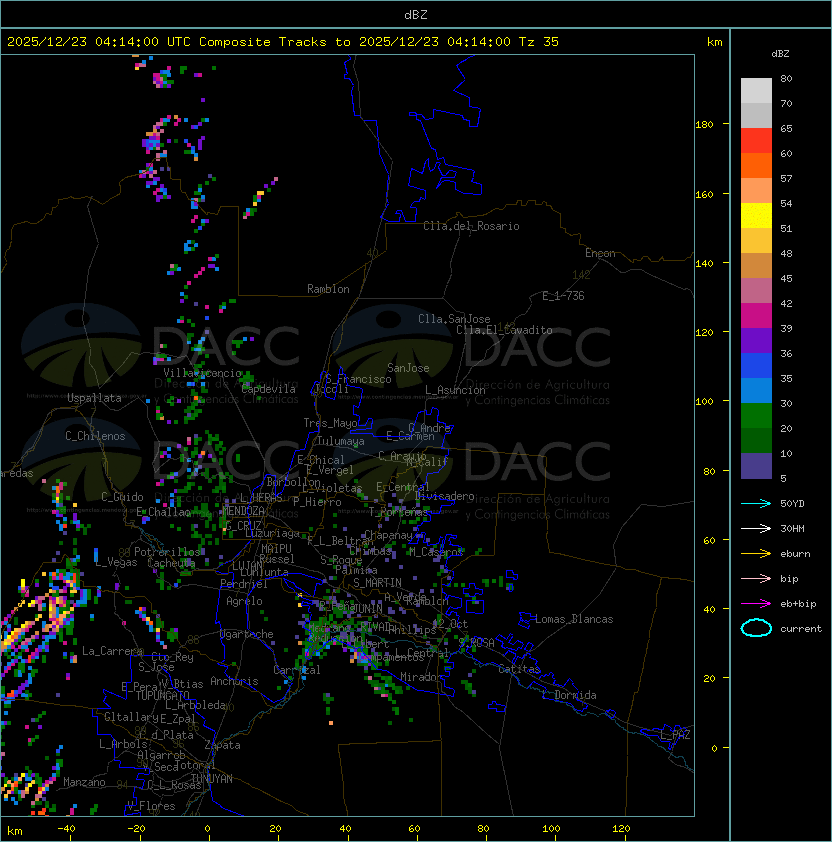Click the magenta eb+bip arrow in legend
Screen dimensions: 832x842
756,604
